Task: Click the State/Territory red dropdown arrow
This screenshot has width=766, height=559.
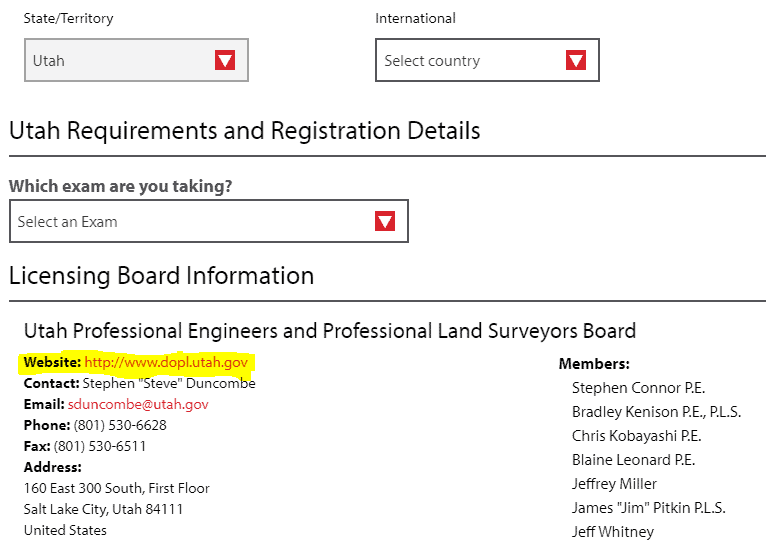Action: tap(225, 60)
